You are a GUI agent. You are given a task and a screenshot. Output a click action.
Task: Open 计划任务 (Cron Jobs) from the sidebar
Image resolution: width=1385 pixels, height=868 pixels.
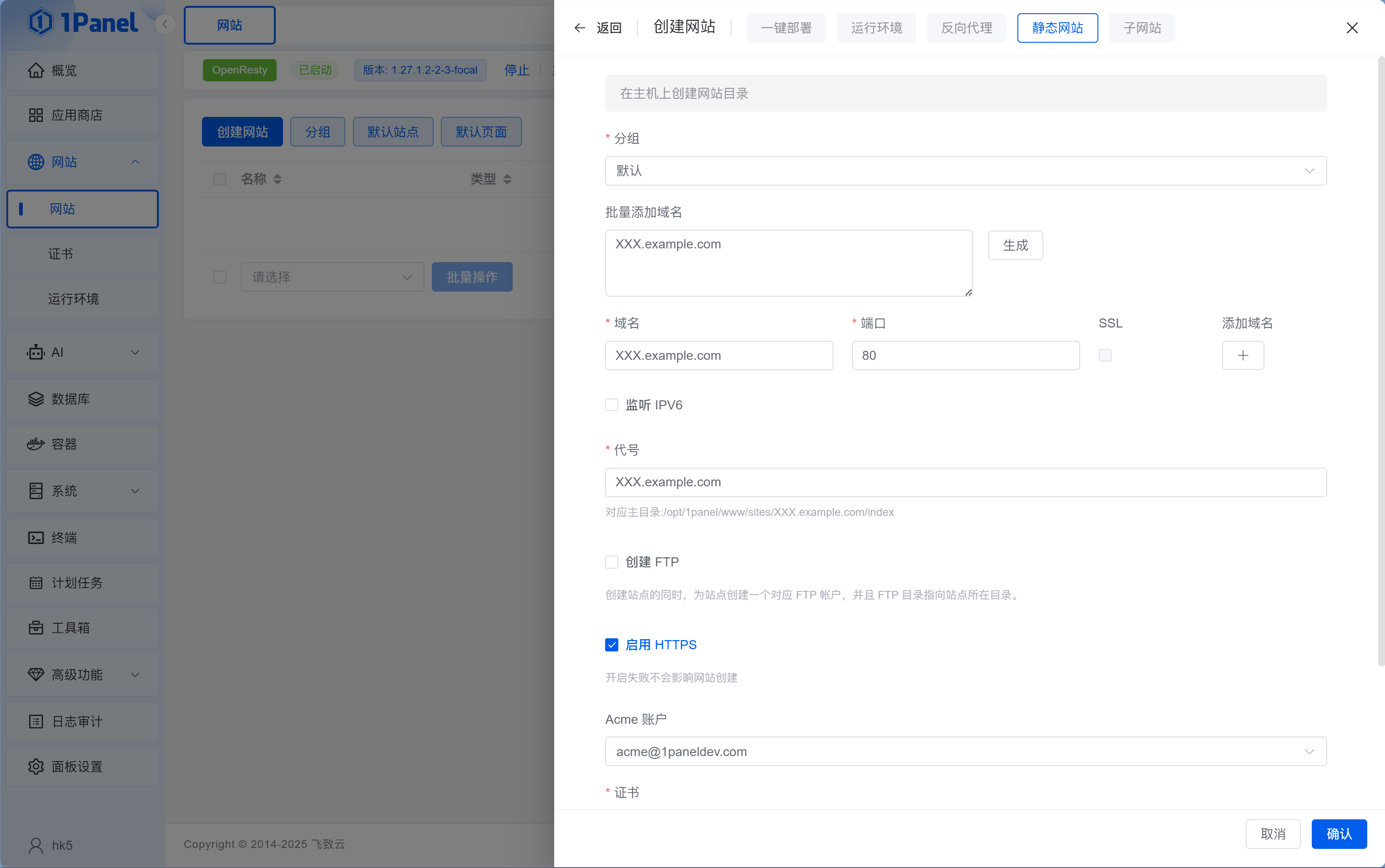coord(35,583)
